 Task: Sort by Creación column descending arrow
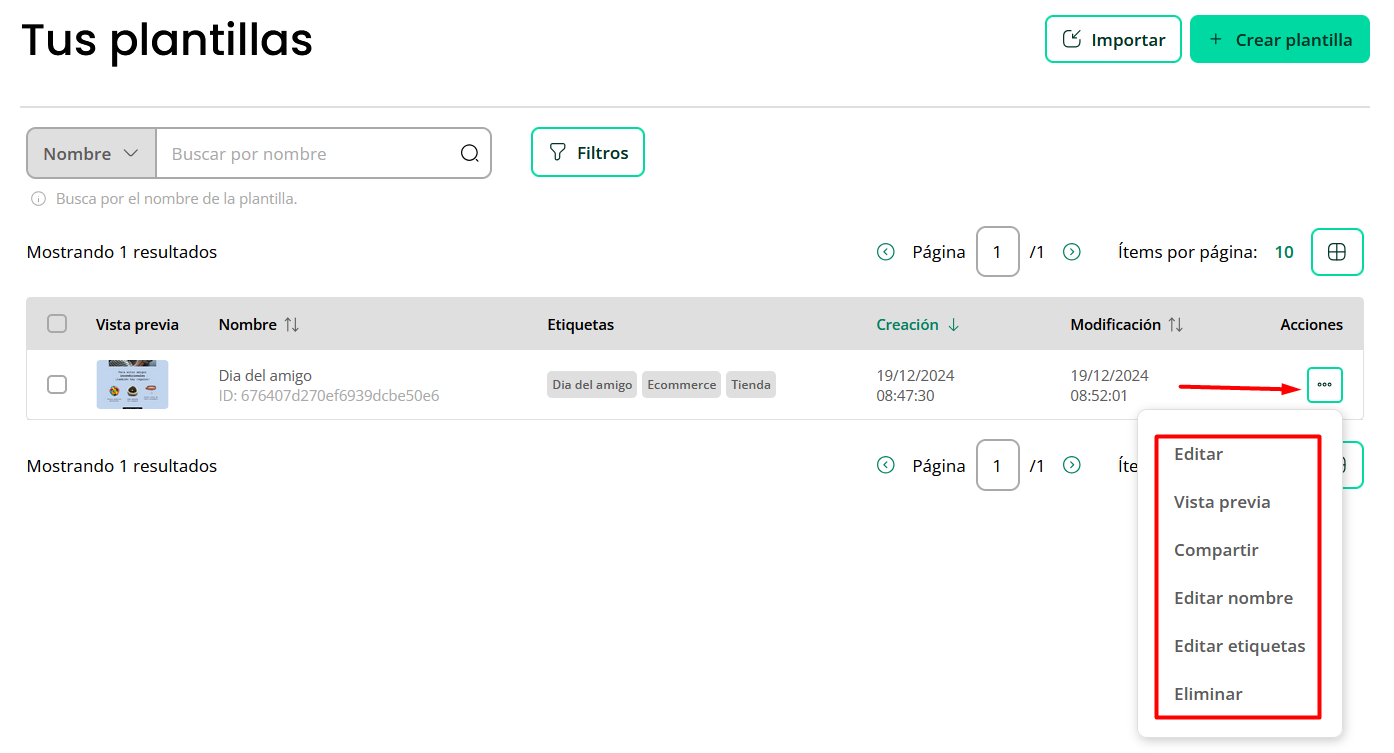tap(953, 324)
